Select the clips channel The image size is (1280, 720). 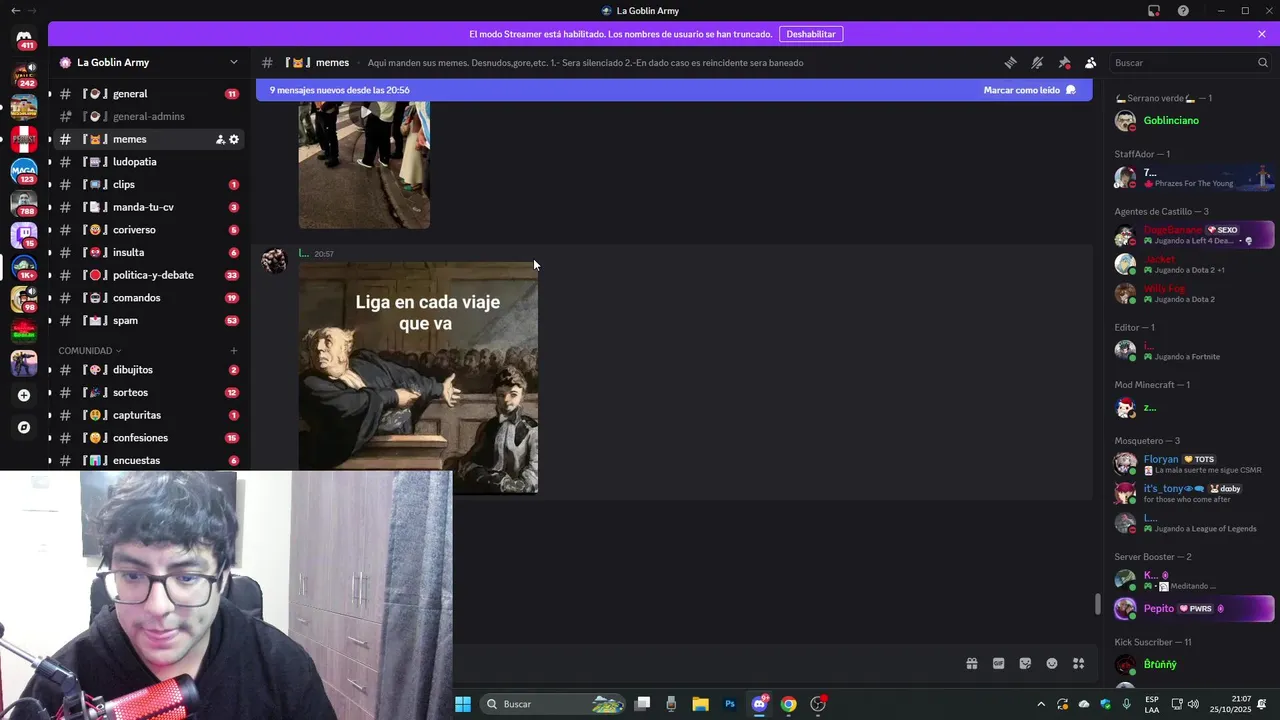[148, 184]
